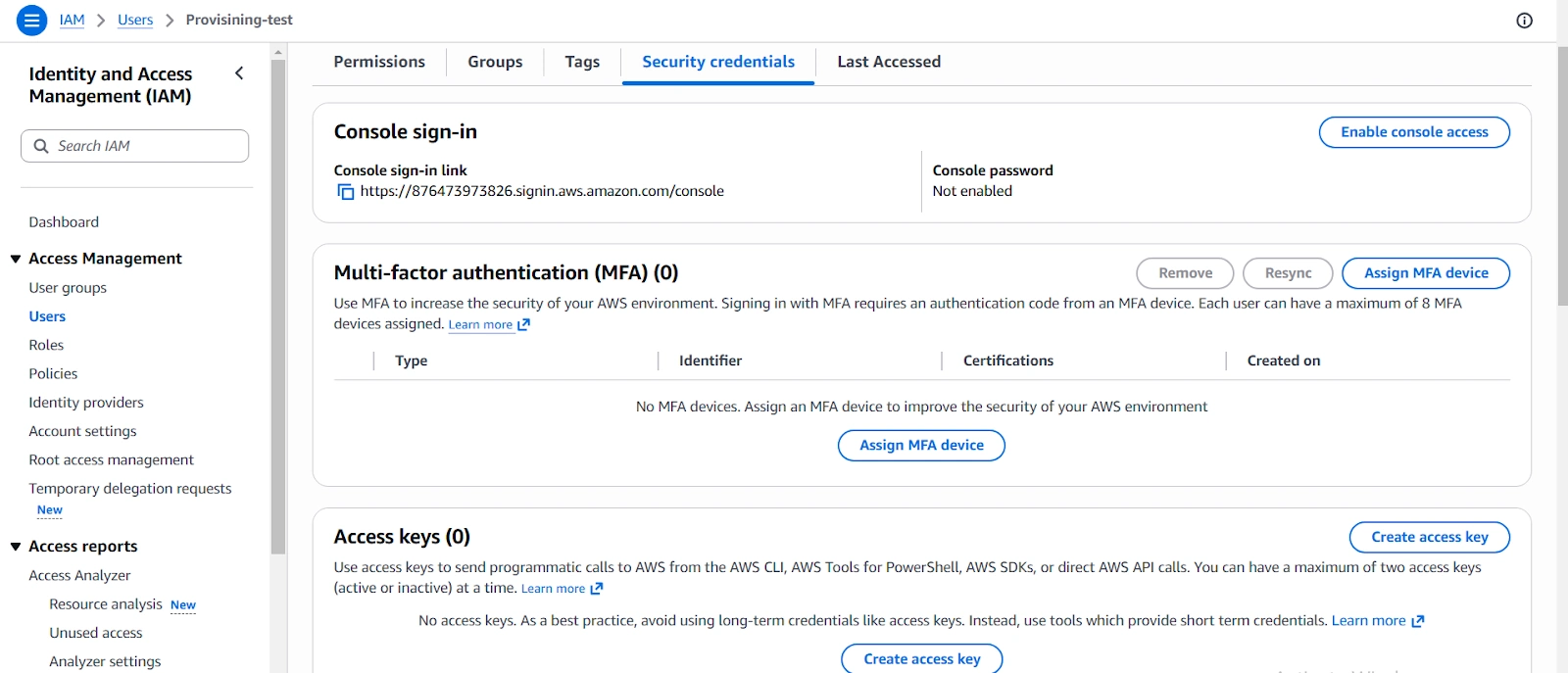Click the New badge under Temporary delegation requests
Screen dimensions: 1568x673
coord(50,510)
